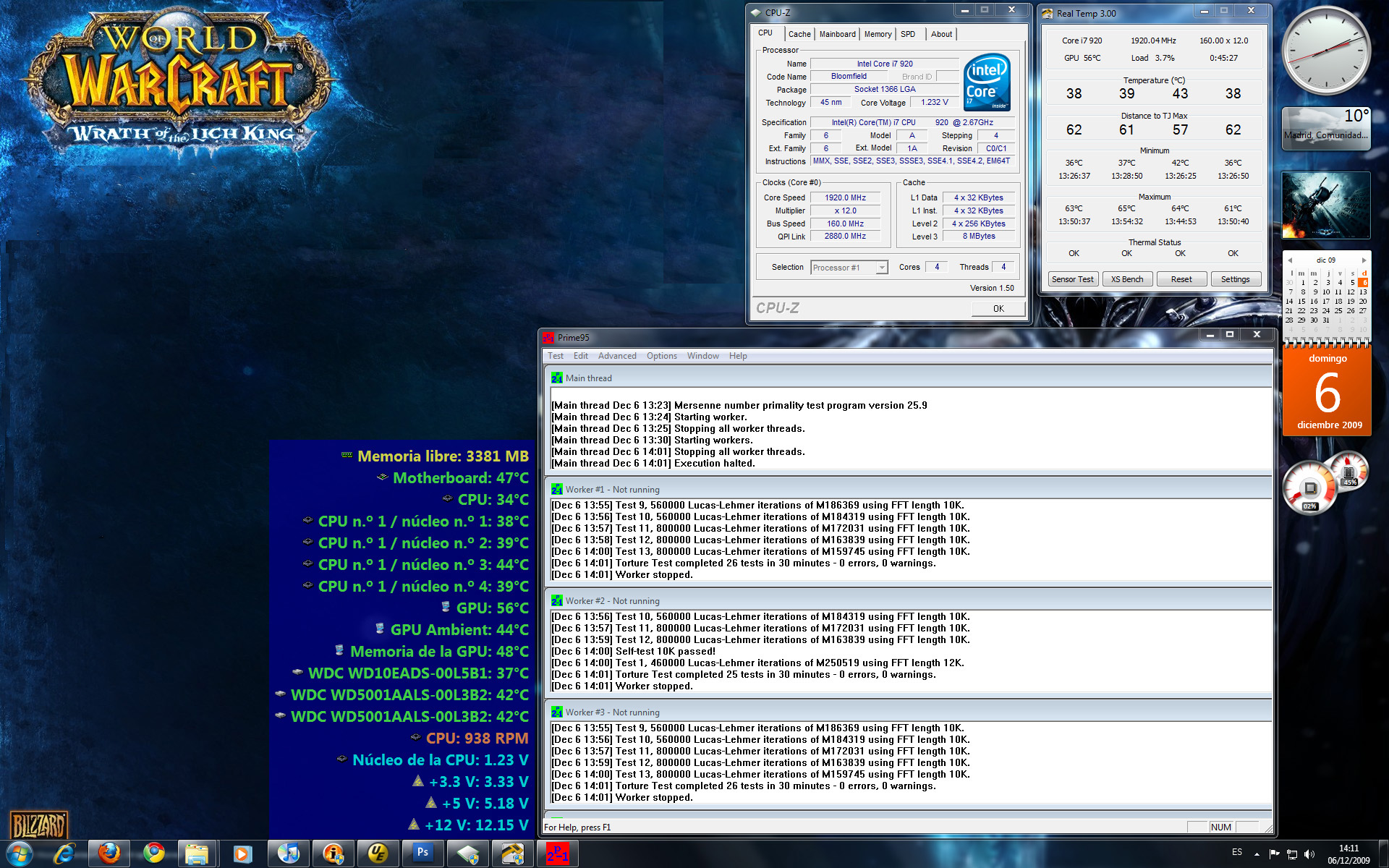Click the Core Speed value 1920.0 MHz
1389x868 pixels.
click(846, 197)
